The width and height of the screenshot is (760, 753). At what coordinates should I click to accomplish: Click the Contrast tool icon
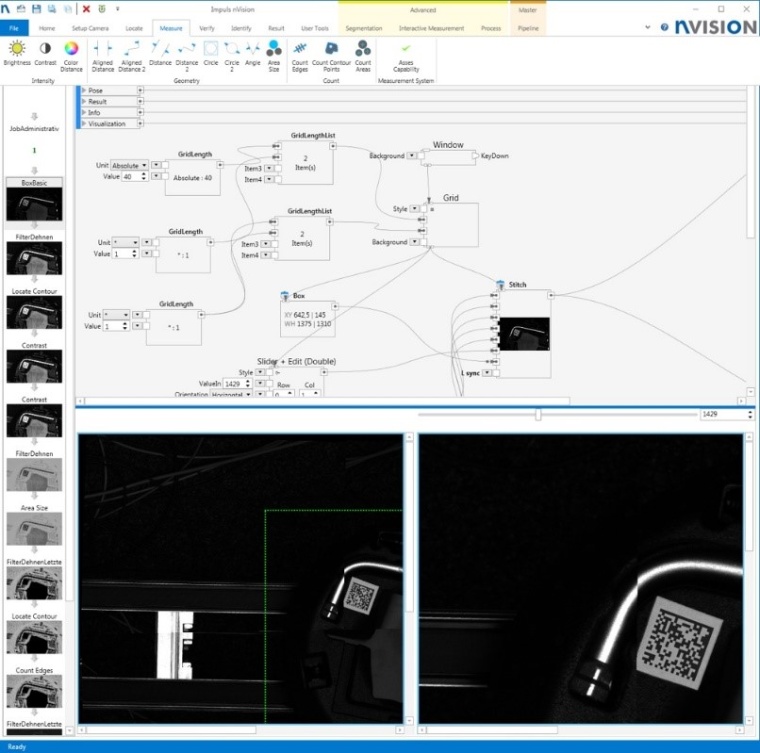click(x=45, y=50)
